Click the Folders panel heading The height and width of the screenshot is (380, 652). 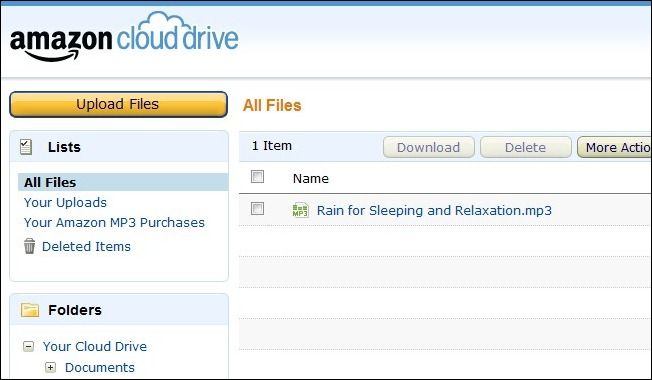pos(75,310)
